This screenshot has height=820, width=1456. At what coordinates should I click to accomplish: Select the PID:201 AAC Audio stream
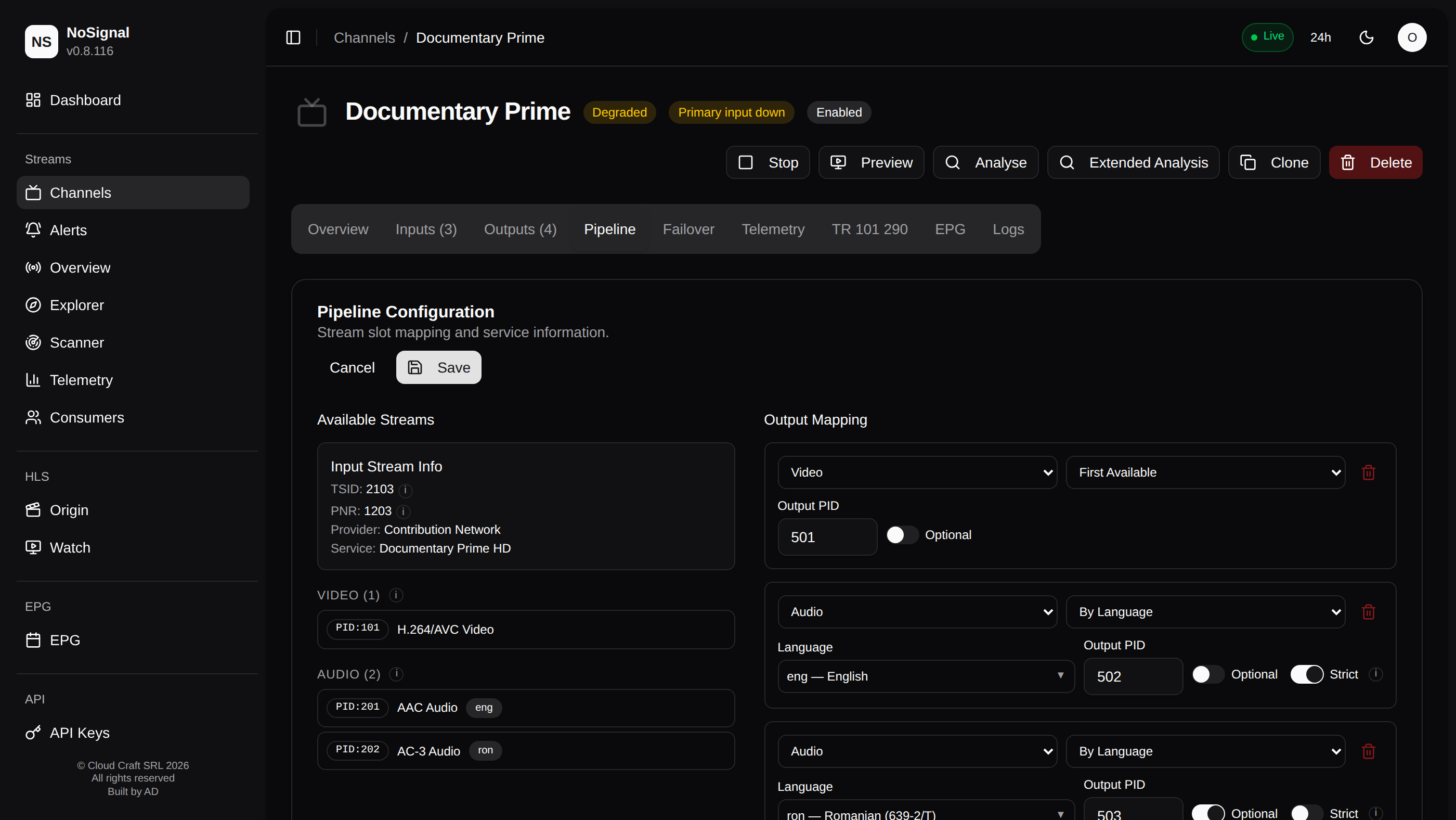[526, 708]
